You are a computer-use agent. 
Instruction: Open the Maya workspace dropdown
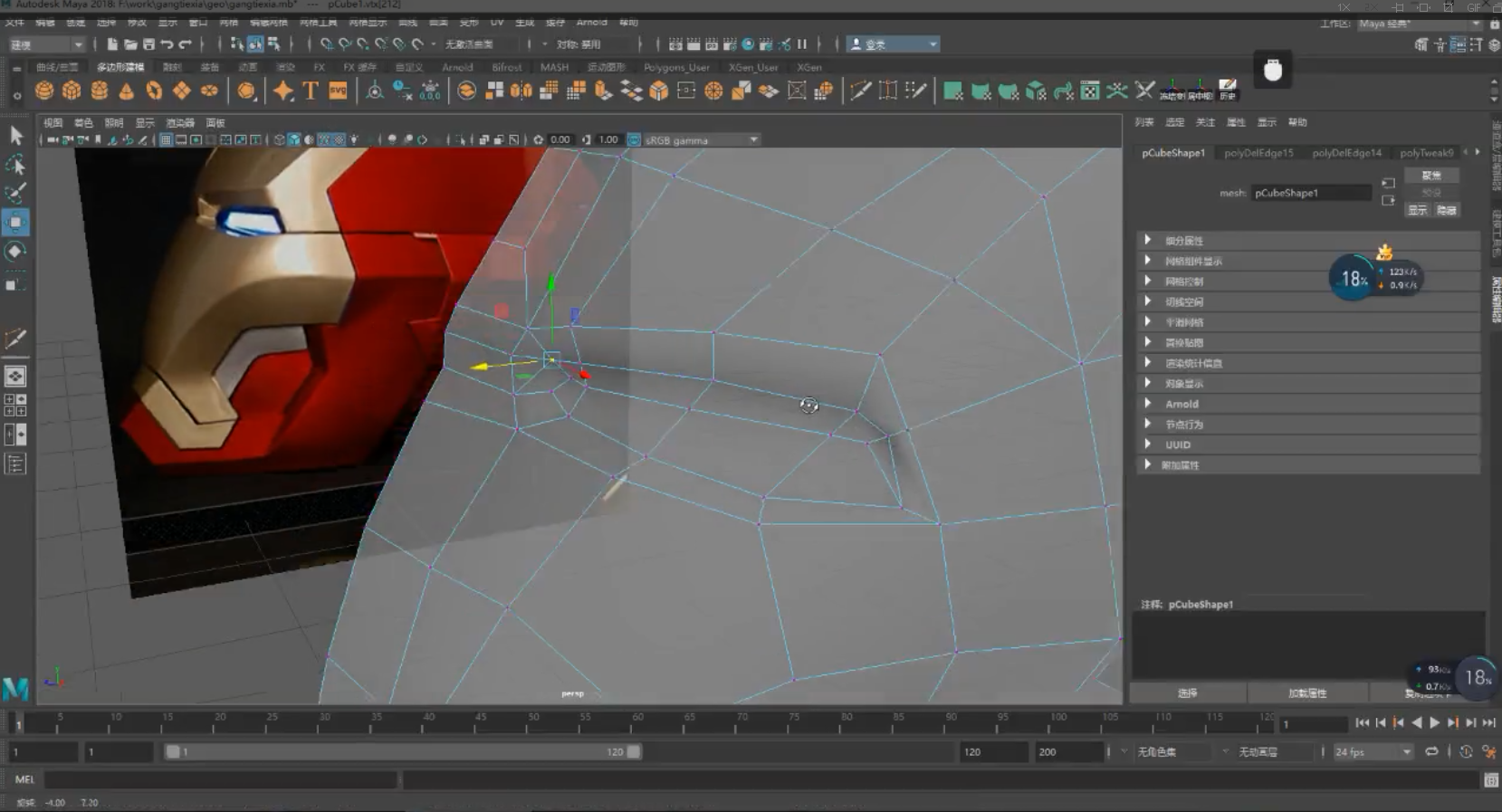tap(1419, 24)
